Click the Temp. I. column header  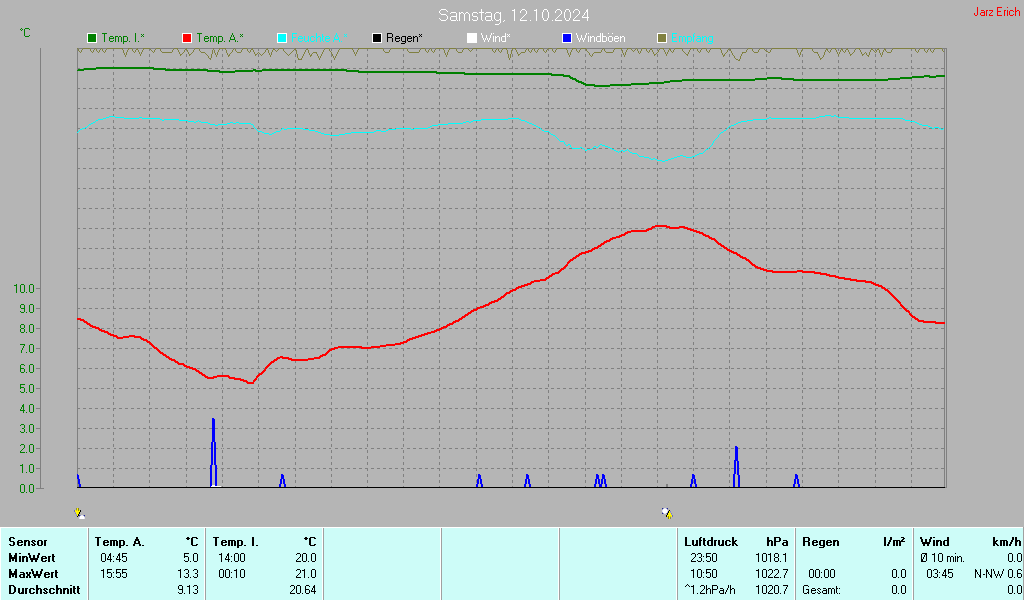(x=235, y=542)
